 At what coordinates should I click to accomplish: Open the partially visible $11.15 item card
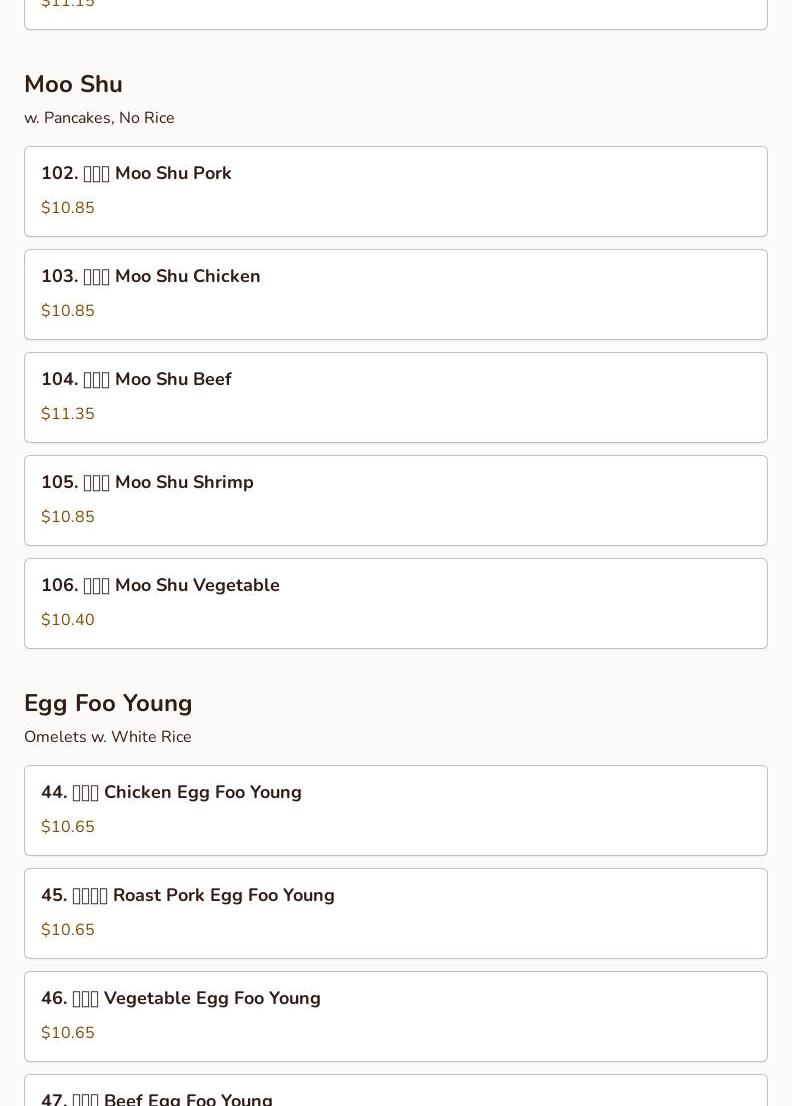(396, 14)
